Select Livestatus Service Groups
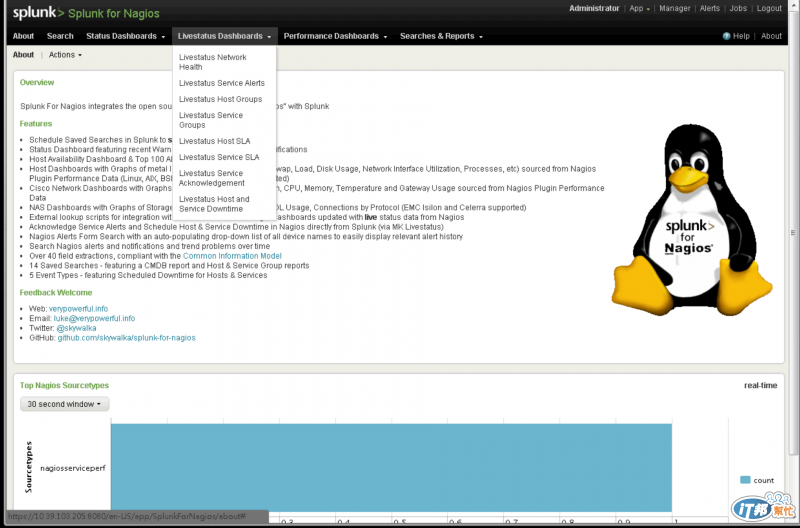This screenshot has height=528, width=800. [x=211, y=120]
